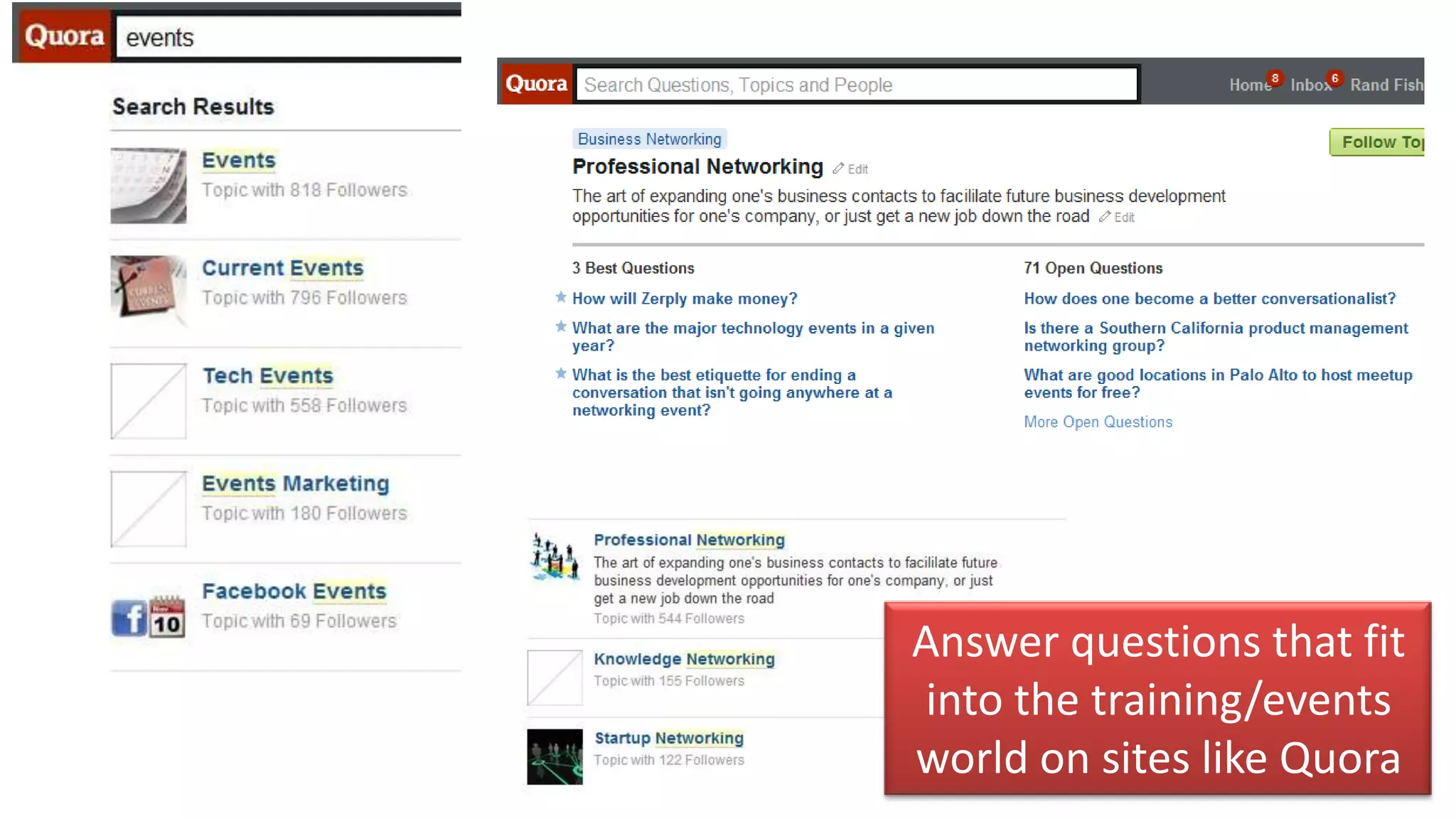Click the blank Tech Events thumbnail
The height and width of the screenshot is (819, 1456).
coord(149,401)
